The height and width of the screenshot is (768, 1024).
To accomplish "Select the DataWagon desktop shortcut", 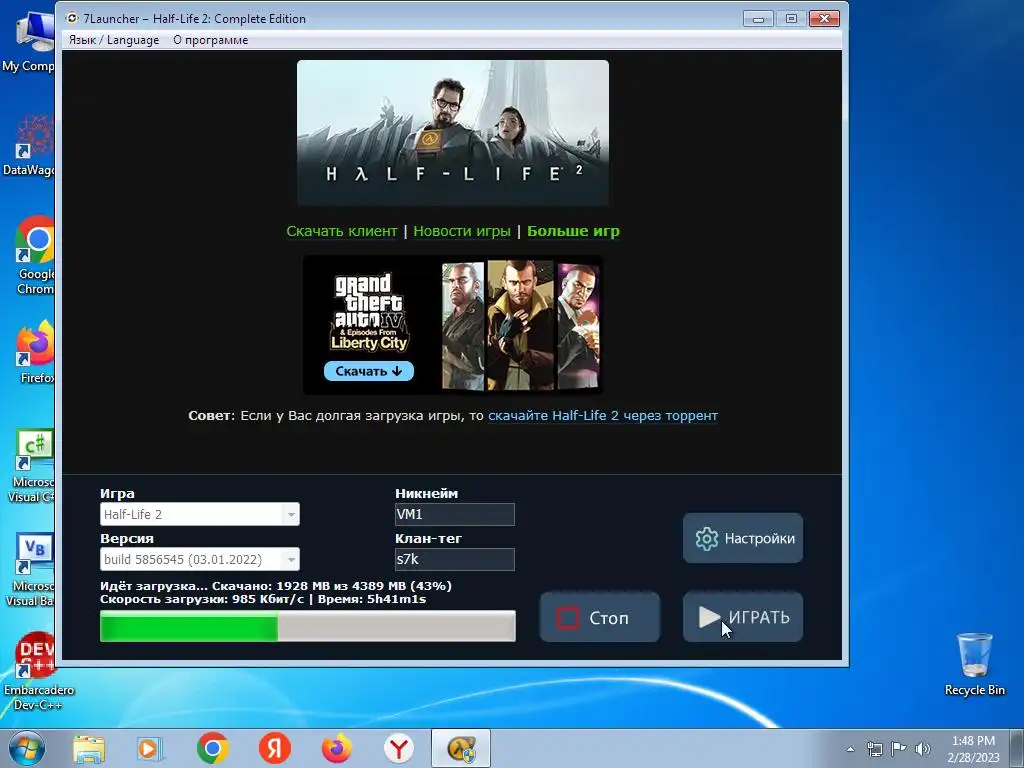I will (29, 145).
